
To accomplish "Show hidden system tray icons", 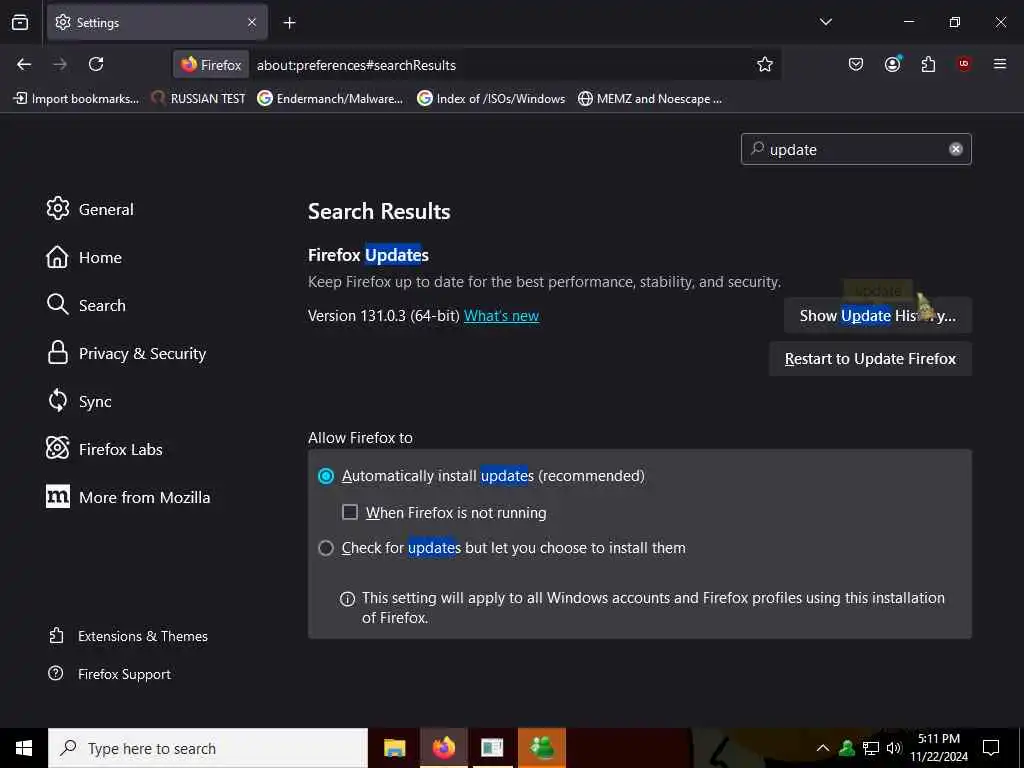I will click(x=823, y=748).
